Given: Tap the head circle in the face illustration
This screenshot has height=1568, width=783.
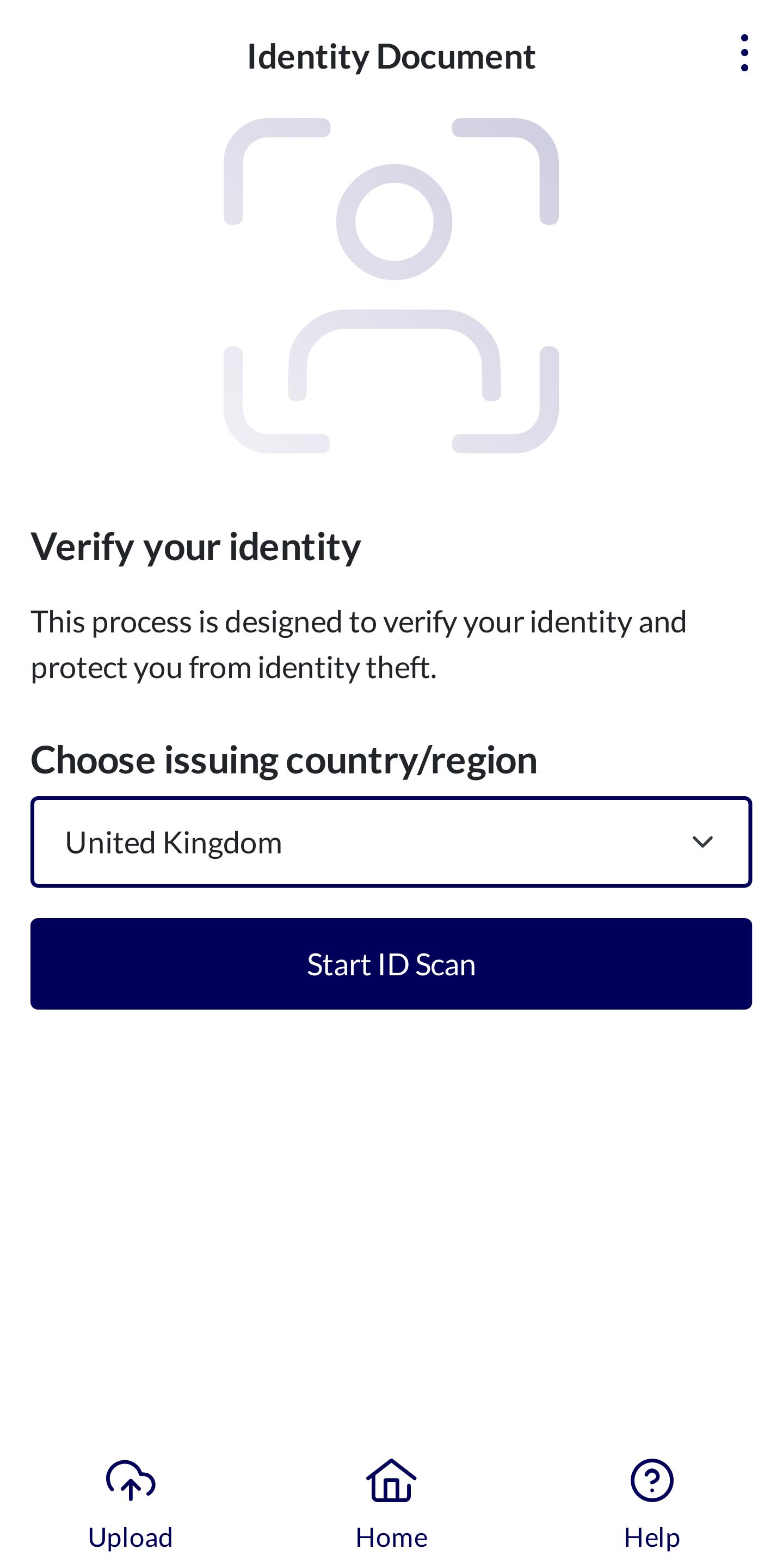Looking at the screenshot, I should (x=394, y=222).
